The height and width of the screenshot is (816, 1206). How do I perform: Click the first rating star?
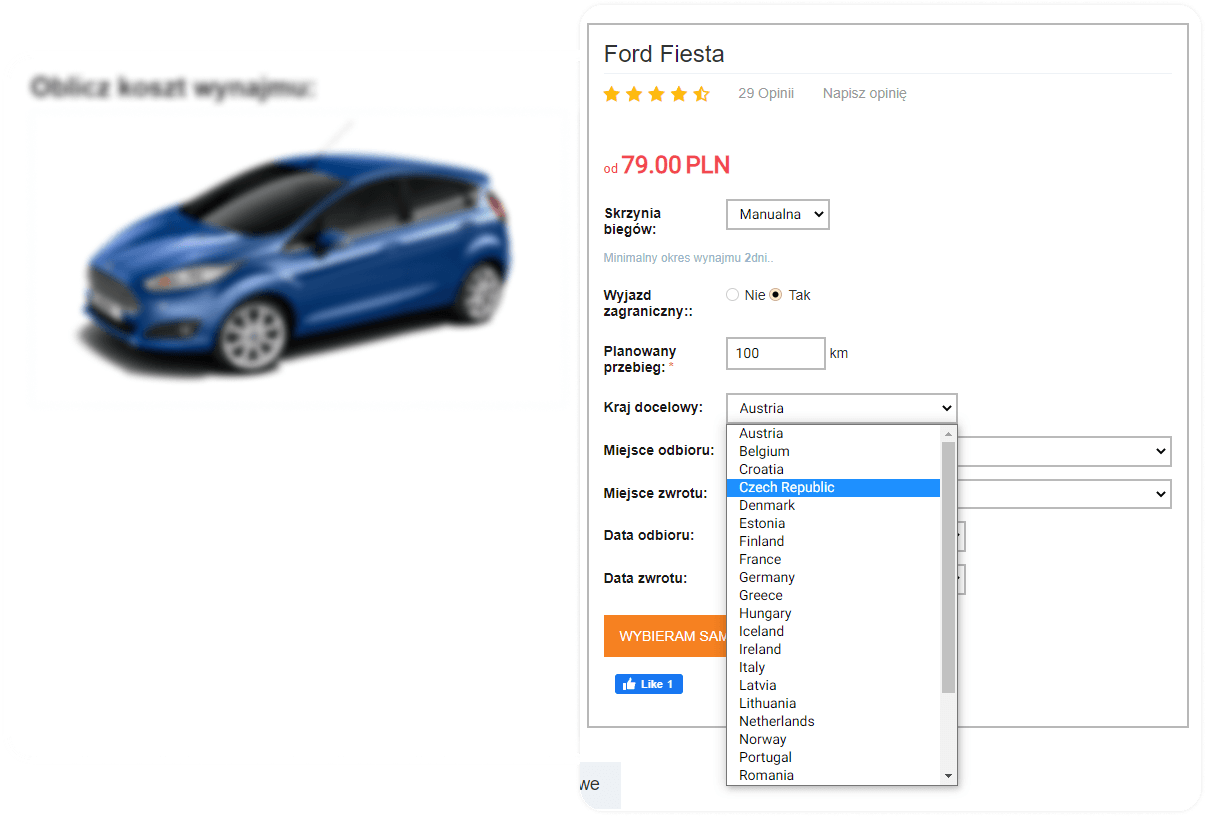(612, 94)
